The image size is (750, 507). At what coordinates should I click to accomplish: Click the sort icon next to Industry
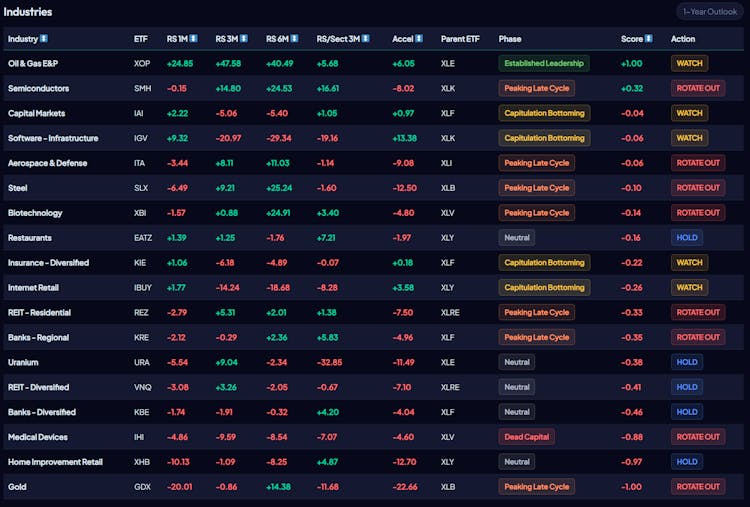coord(44,39)
